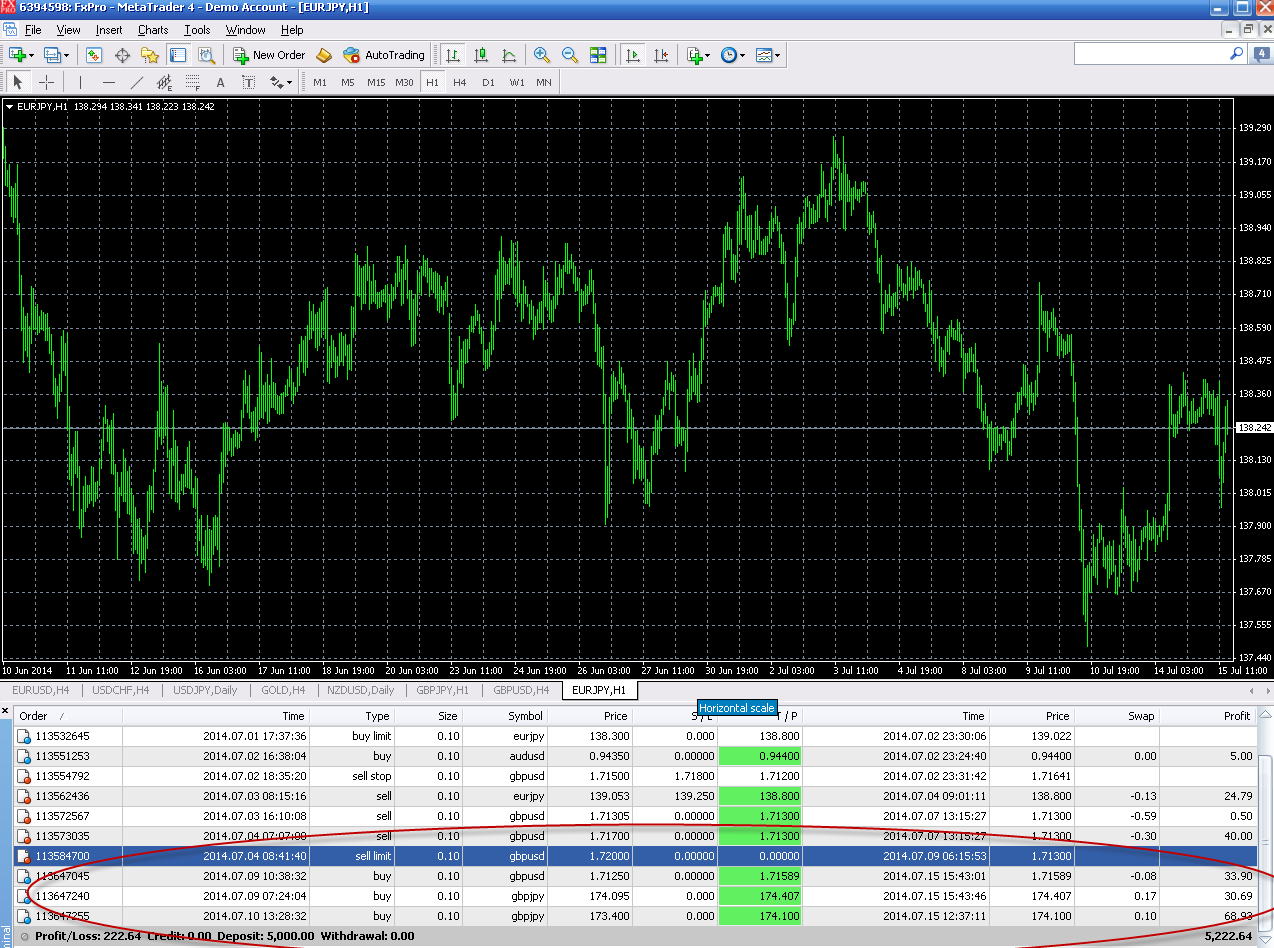Draw a horizontal line tool
Viewport: 1274px width, 948px height.
pyautogui.click(x=109, y=82)
